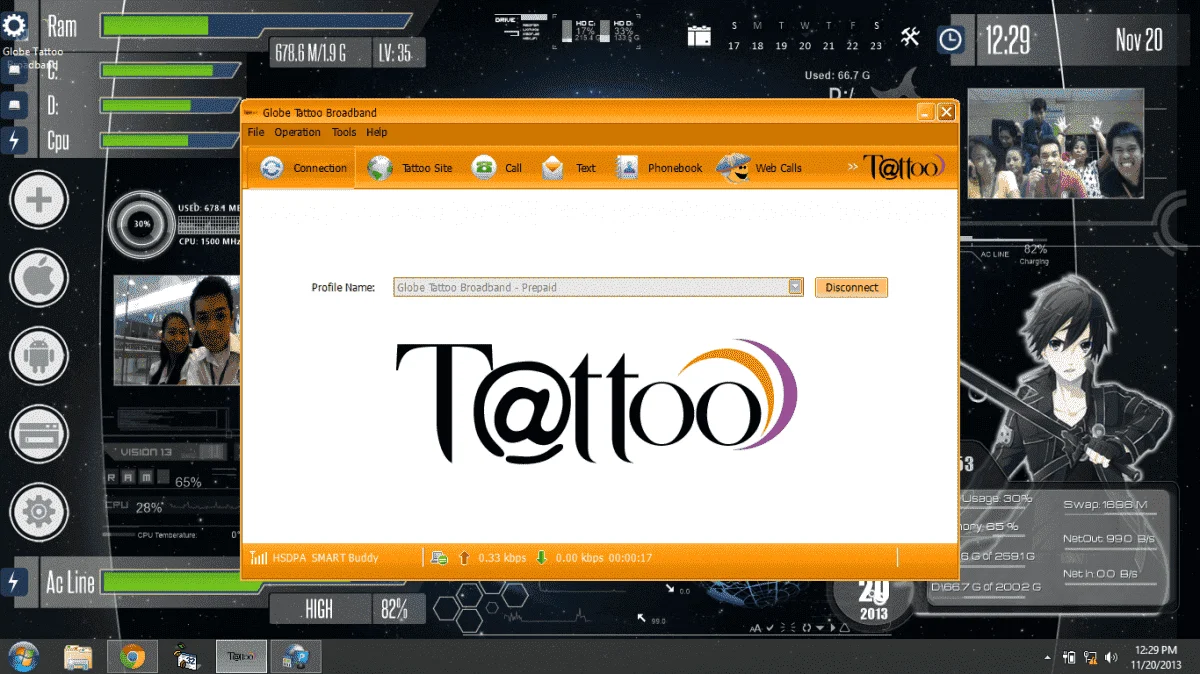The height and width of the screenshot is (674, 1200).
Task: Click the large Tattoo logo image
Action: coord(597,401)
